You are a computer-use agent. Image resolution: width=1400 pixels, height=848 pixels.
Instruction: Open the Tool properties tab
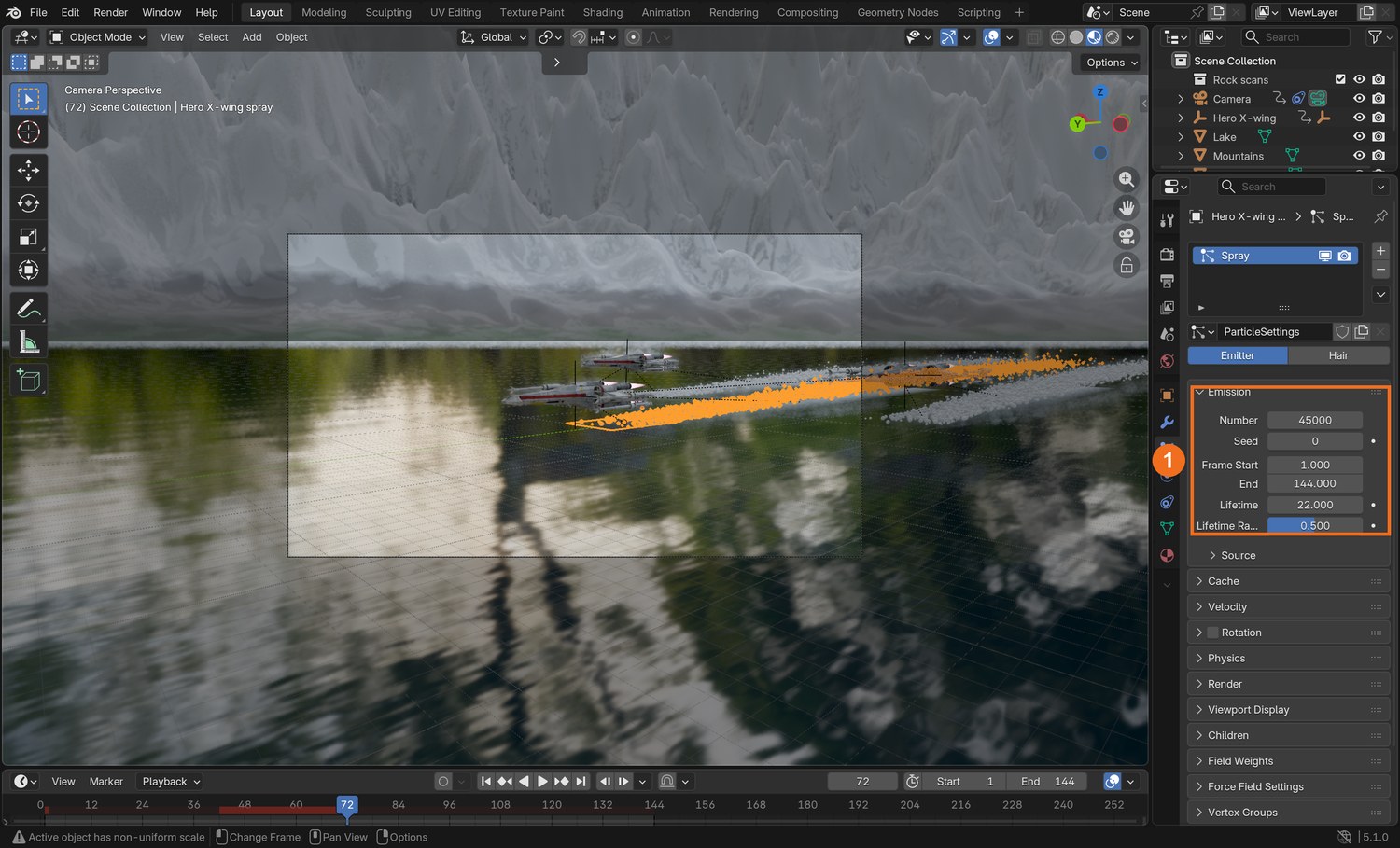click(x=1167, y=220)
